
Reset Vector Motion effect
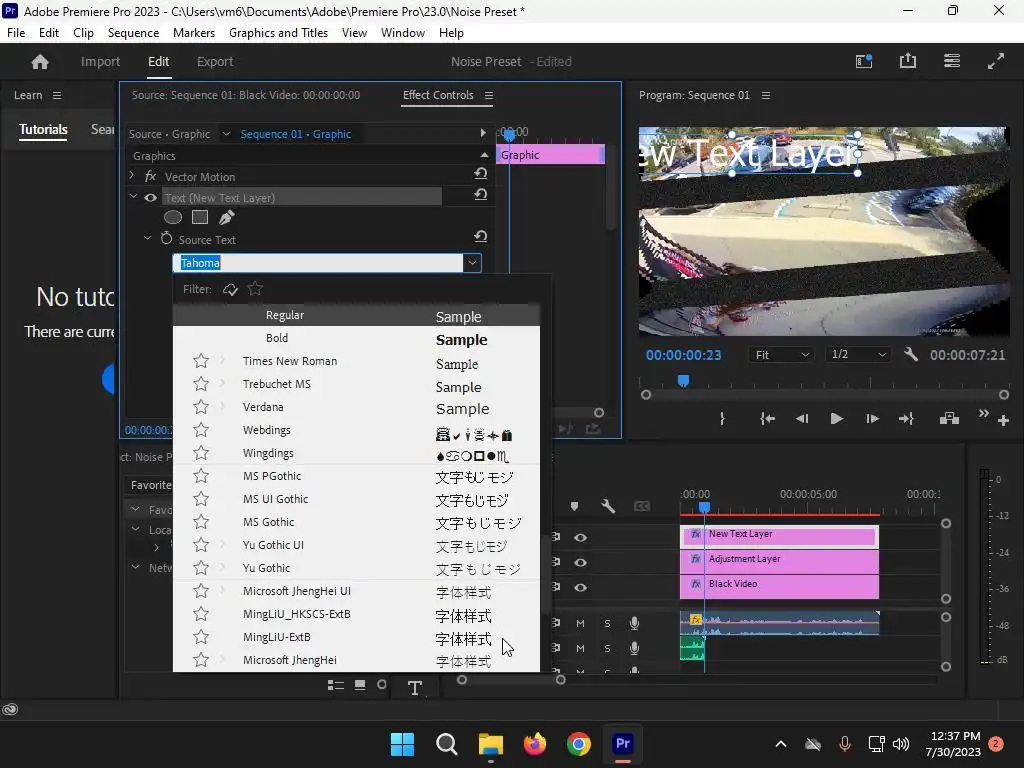click(x=481, y=174)
